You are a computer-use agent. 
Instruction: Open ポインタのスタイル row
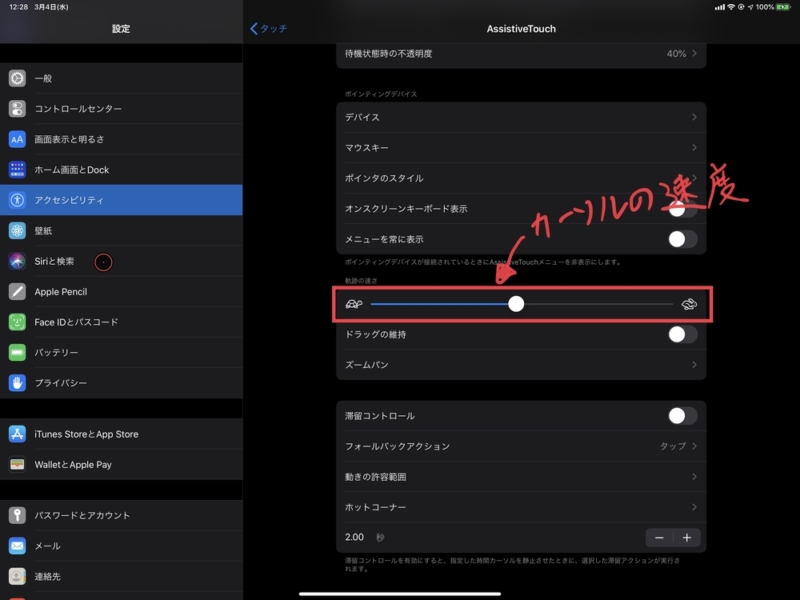pyautogui.click(x=521, y=178)
